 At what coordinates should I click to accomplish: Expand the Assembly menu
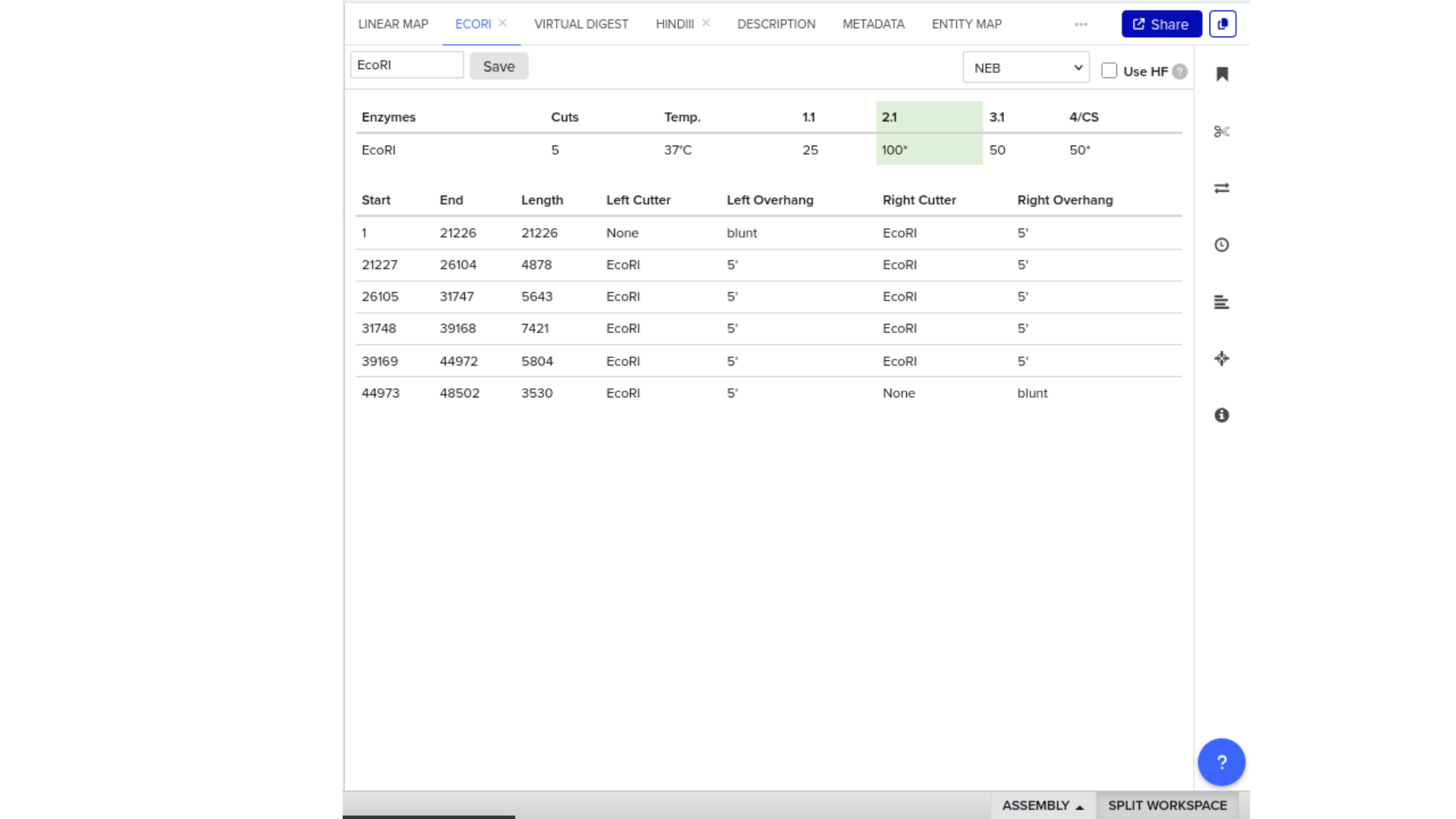[x=1042, y=805]
